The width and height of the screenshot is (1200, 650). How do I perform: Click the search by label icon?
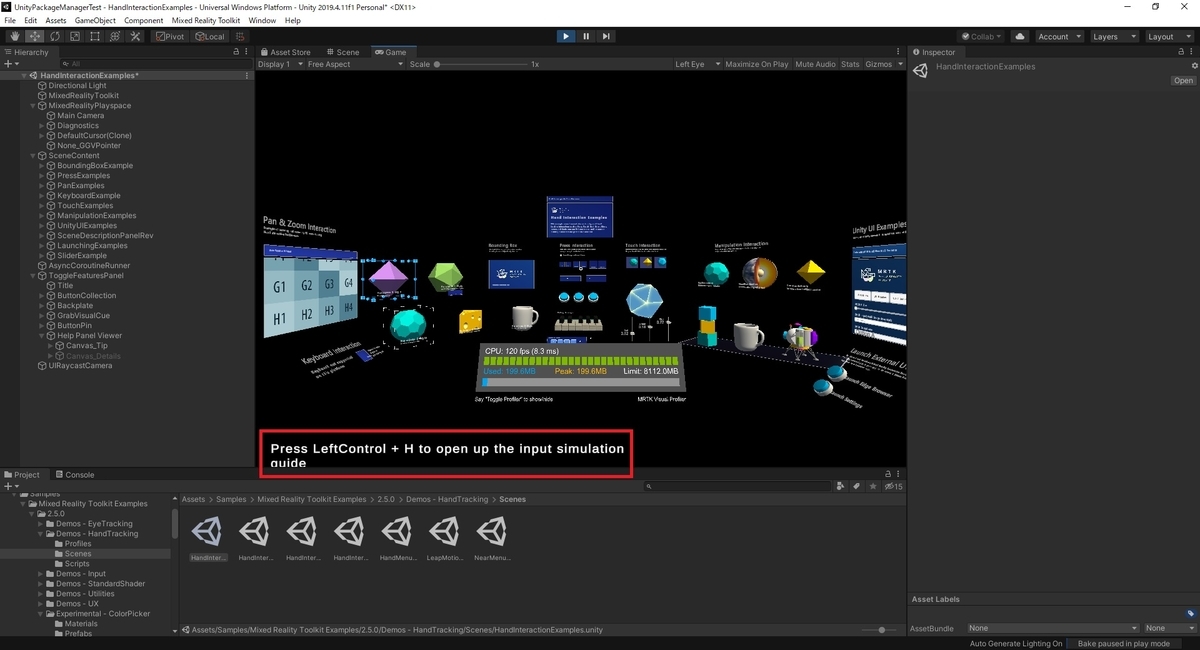click(x=856, y=487)
